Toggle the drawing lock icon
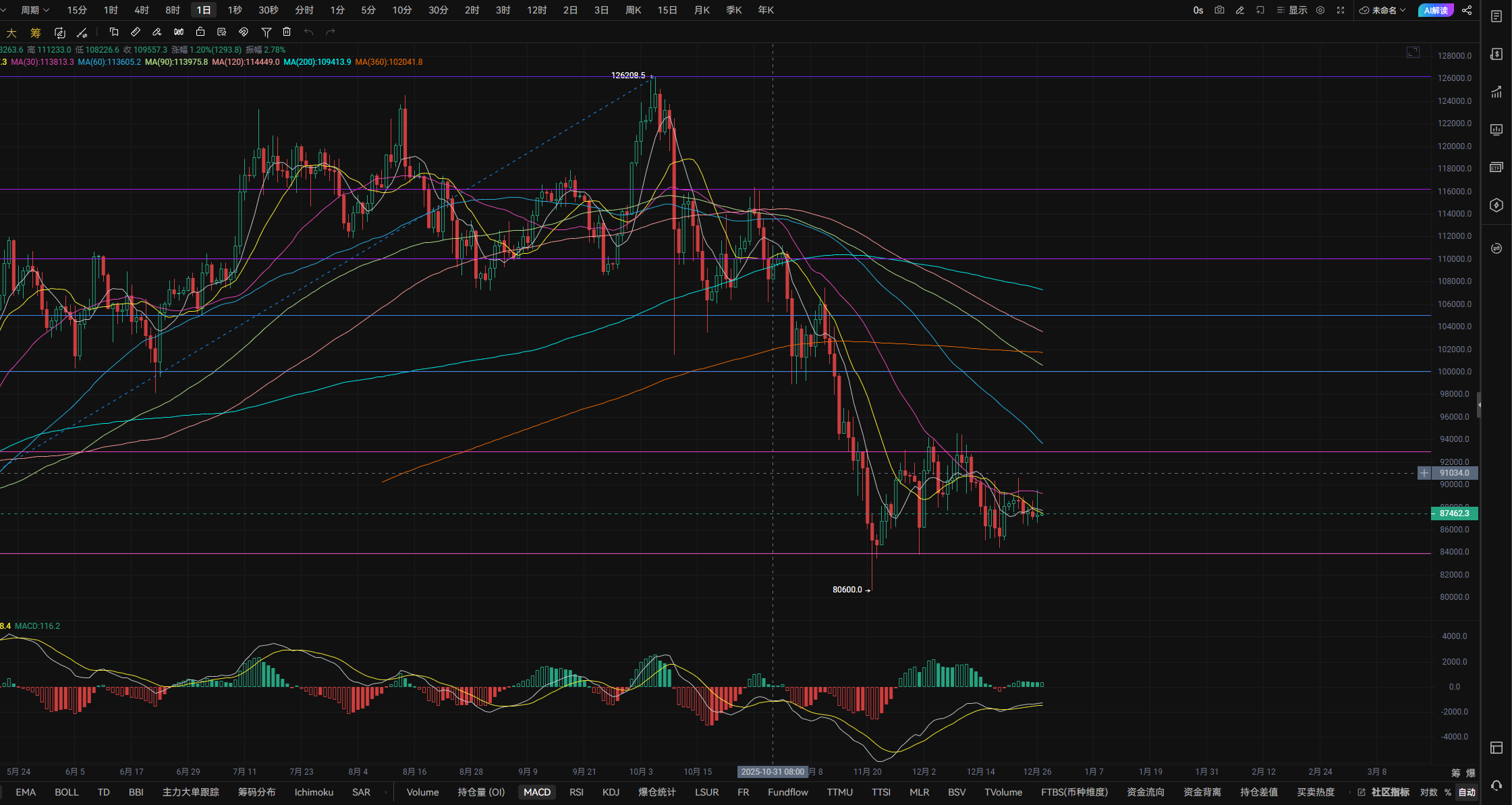Screen dimensions: 1512x805 200,32
